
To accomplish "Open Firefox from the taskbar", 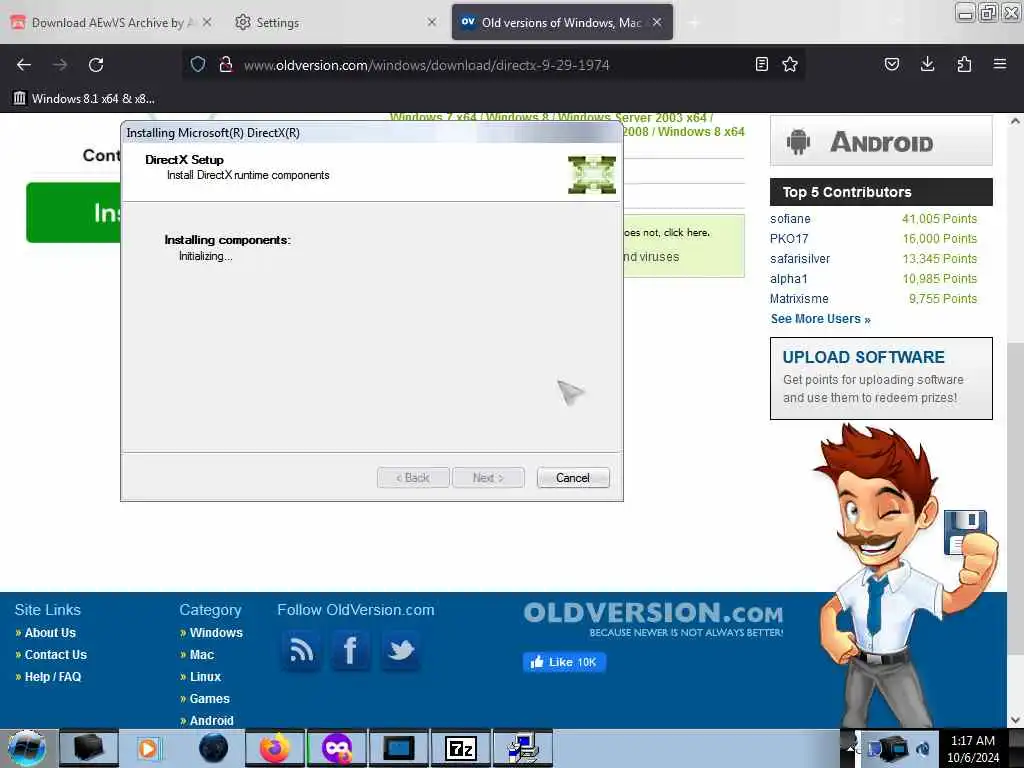I will point(275,748).
